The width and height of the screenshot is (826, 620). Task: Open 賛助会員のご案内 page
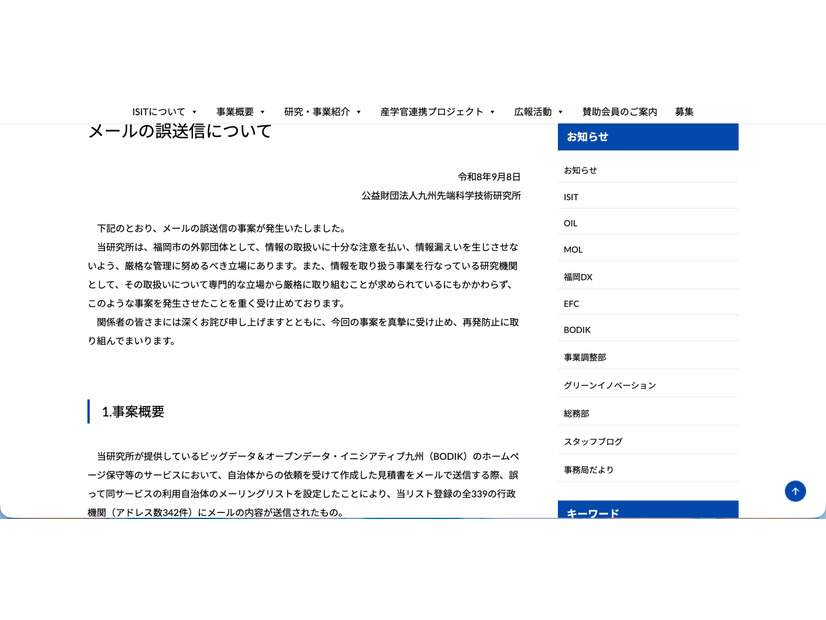[620, 112]
